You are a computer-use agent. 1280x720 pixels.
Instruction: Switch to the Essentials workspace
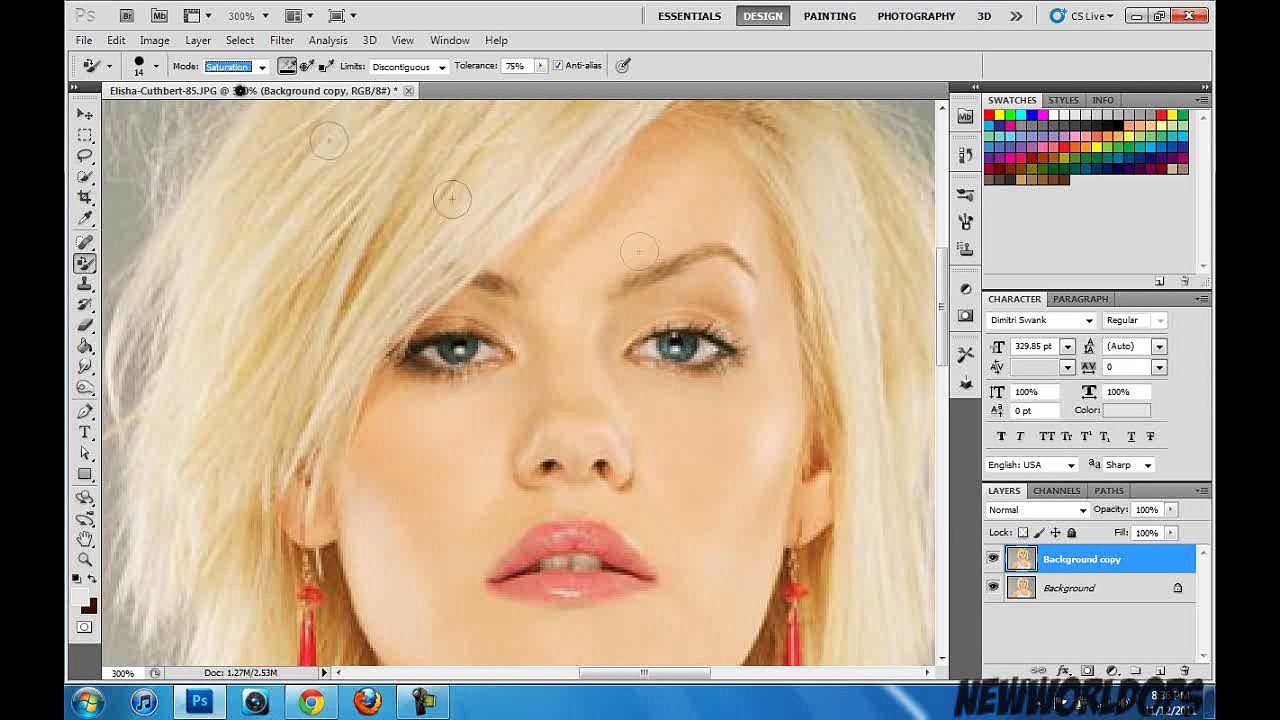pyautogui.click(x=689, y=16)
